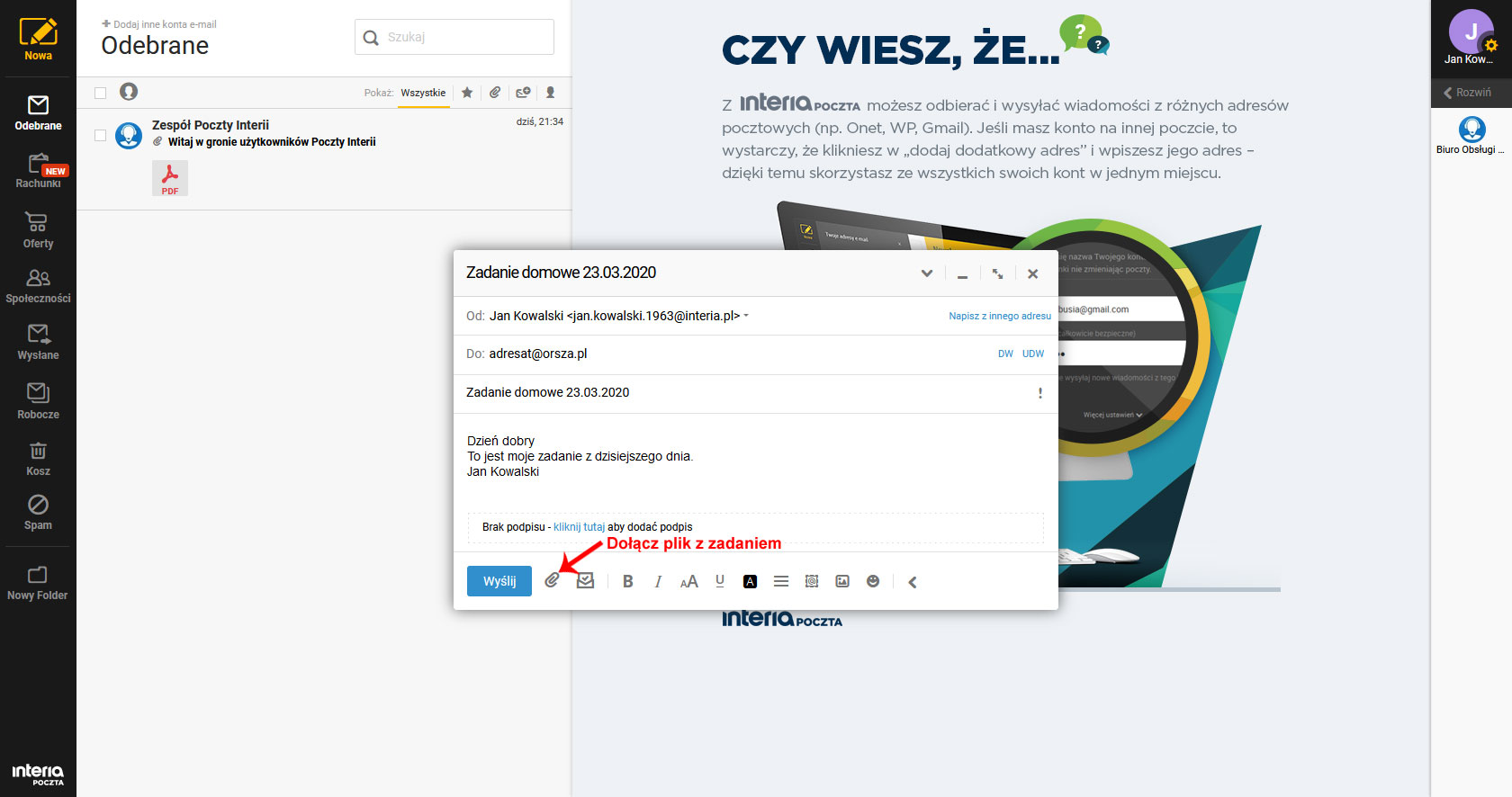The width and height of the screenshot is (1512, 797).
Task: Add DW carbon copy field
Action: pos(1005,354)
